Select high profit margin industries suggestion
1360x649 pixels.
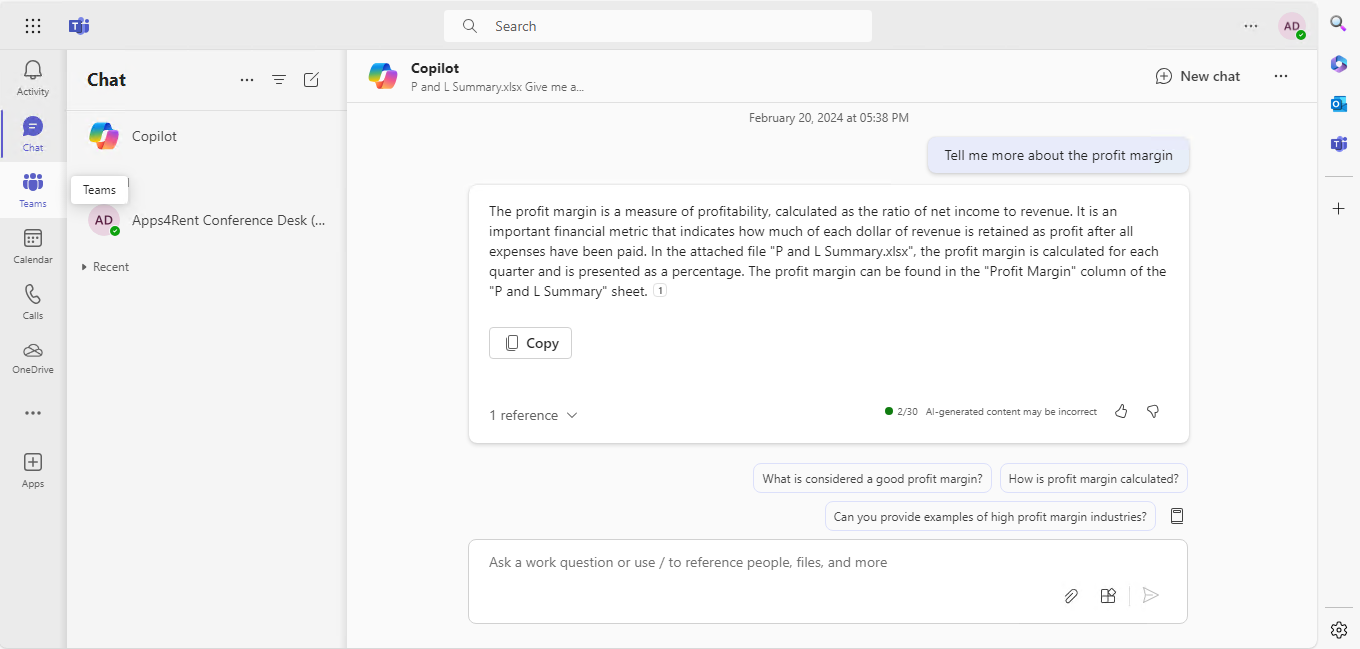click(990, 517)
